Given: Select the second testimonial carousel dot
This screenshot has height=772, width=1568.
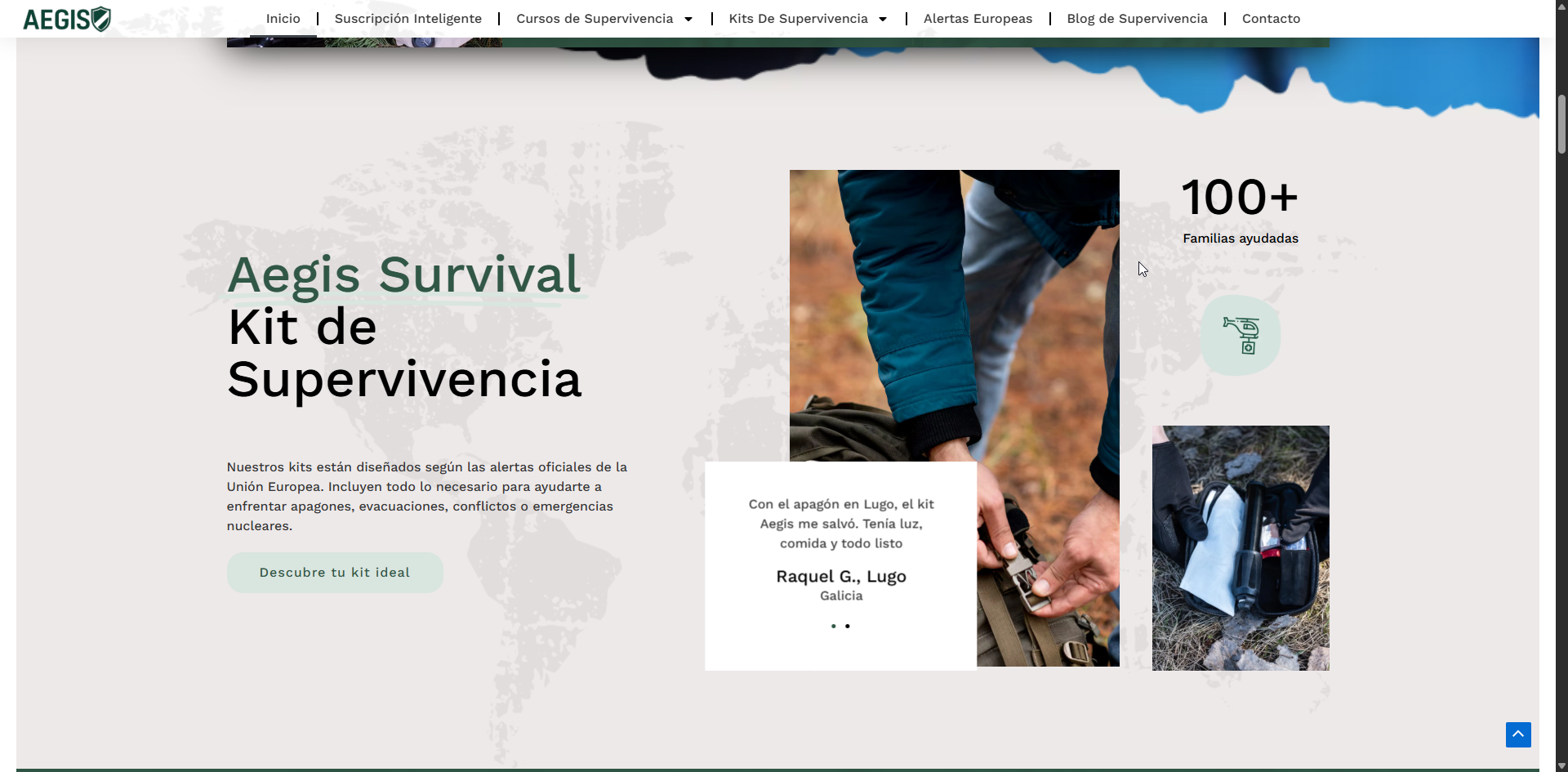Looking at the screenshot, I should tap(849, 626).
